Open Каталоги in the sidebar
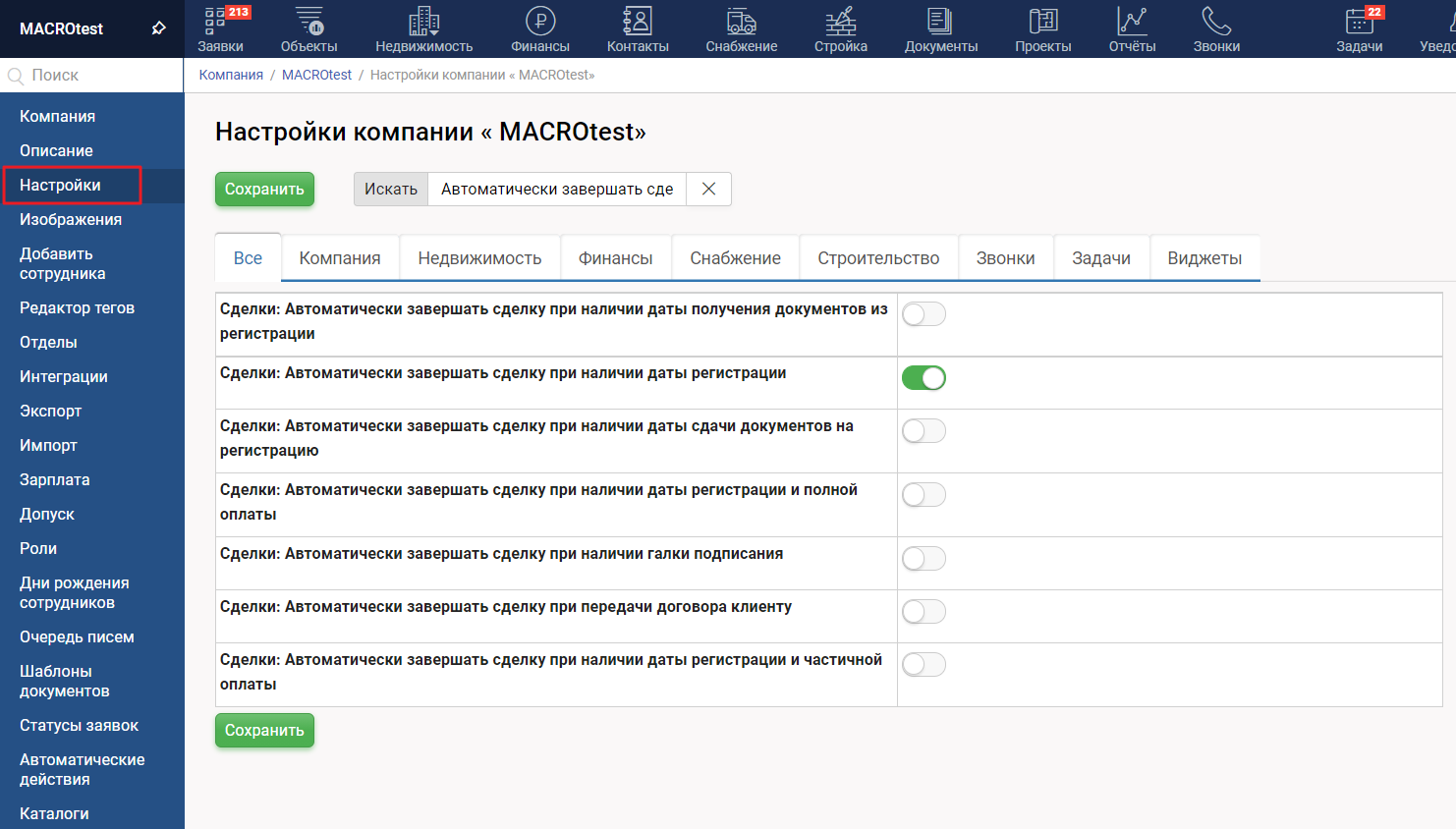Viewport: 1456px width, 829px height. pyautogui.click(x=54, y=813)
